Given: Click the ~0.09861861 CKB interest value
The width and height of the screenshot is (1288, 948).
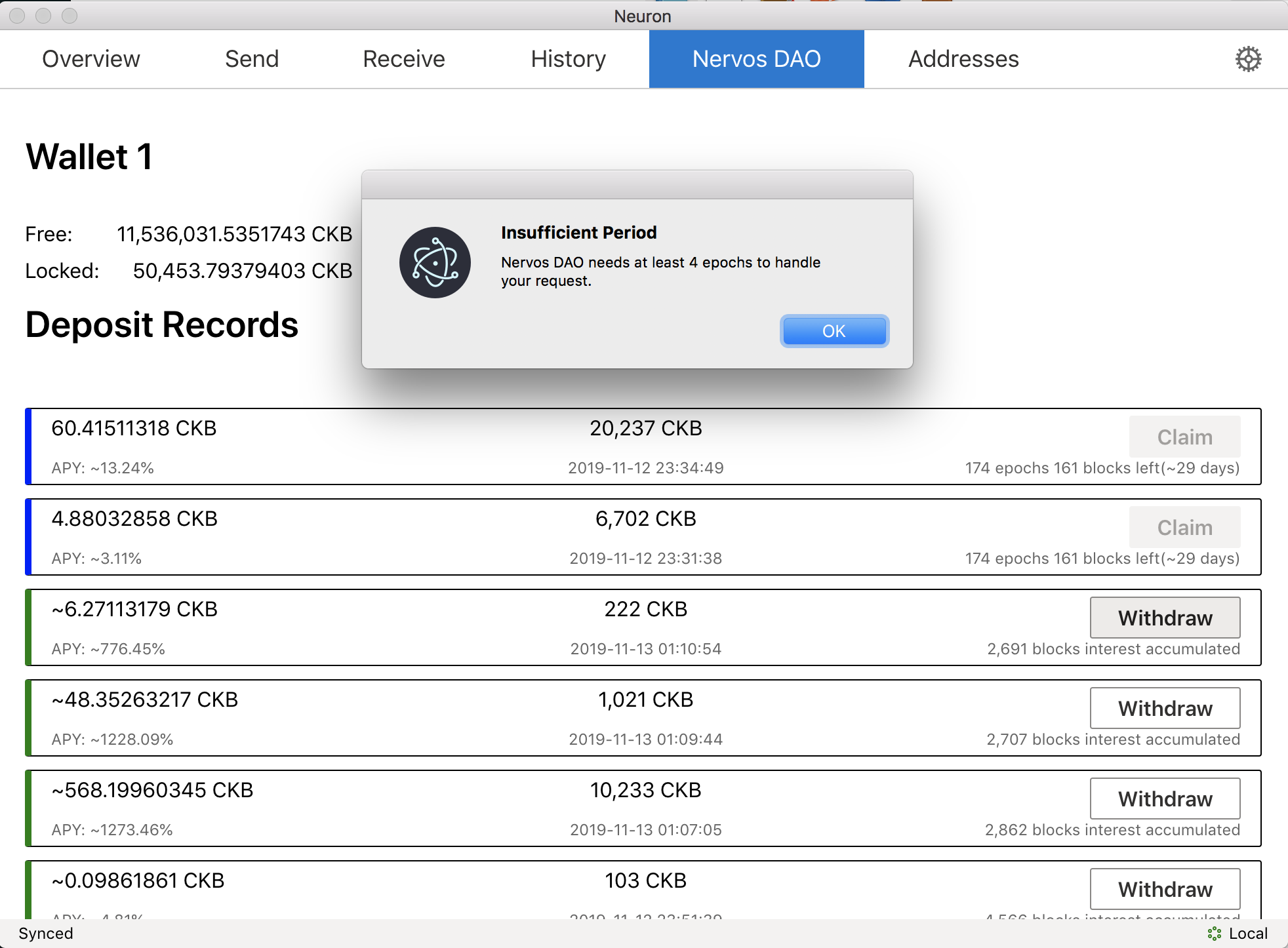Looking at the screenshot, I should tap(138, 880).
